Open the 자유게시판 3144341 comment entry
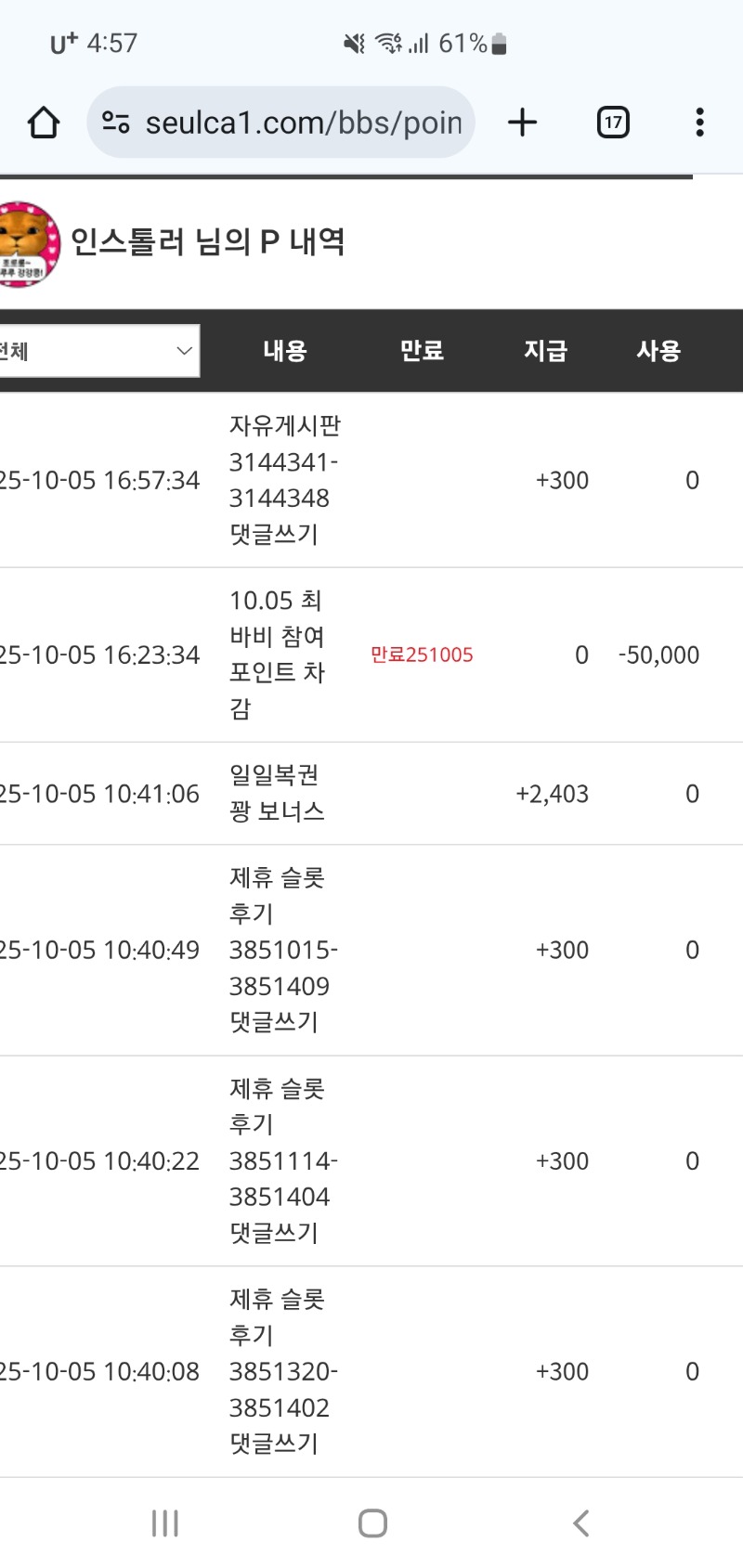The image size is (743, 1568). 283,480
